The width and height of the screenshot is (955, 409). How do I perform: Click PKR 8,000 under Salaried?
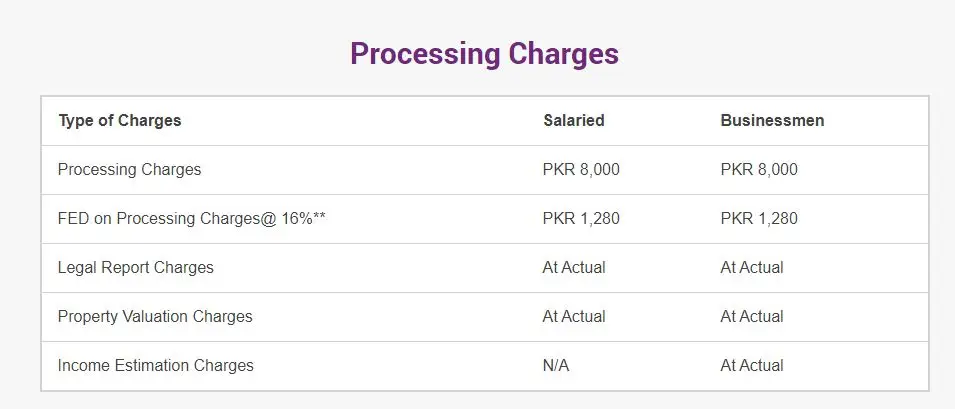pyautogui.click(x=581, y=169)
